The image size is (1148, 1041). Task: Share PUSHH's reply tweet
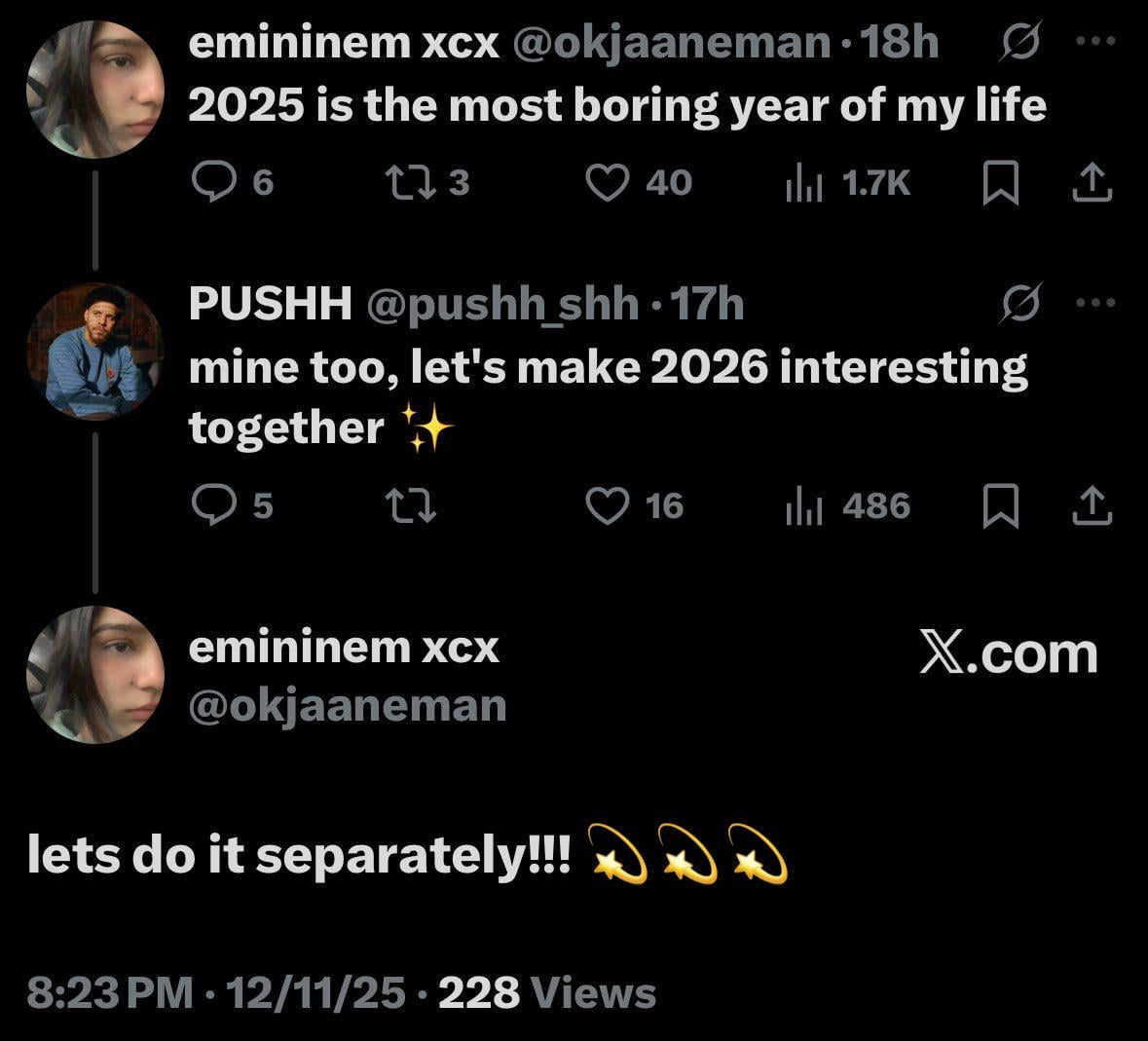[x=1092, y=505]
